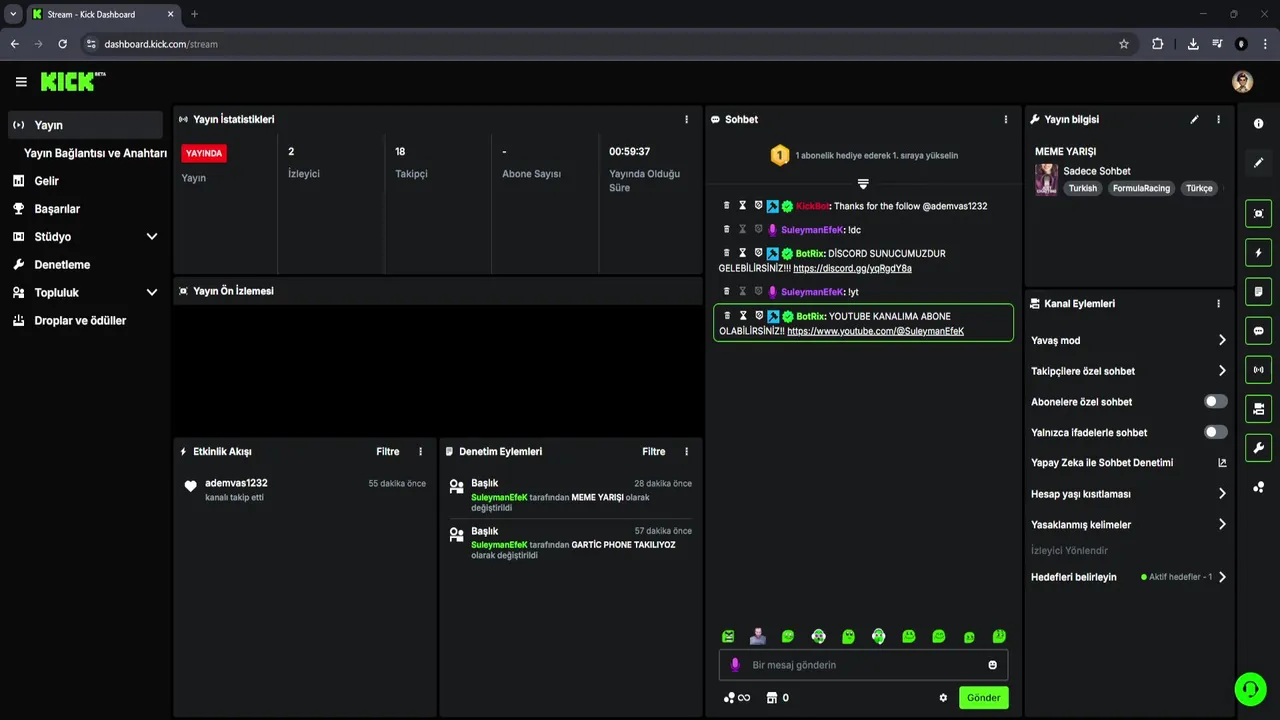Open Hedefleri belirleyin goals arrow
The image size is (1280, 720).
[1221, 577]
